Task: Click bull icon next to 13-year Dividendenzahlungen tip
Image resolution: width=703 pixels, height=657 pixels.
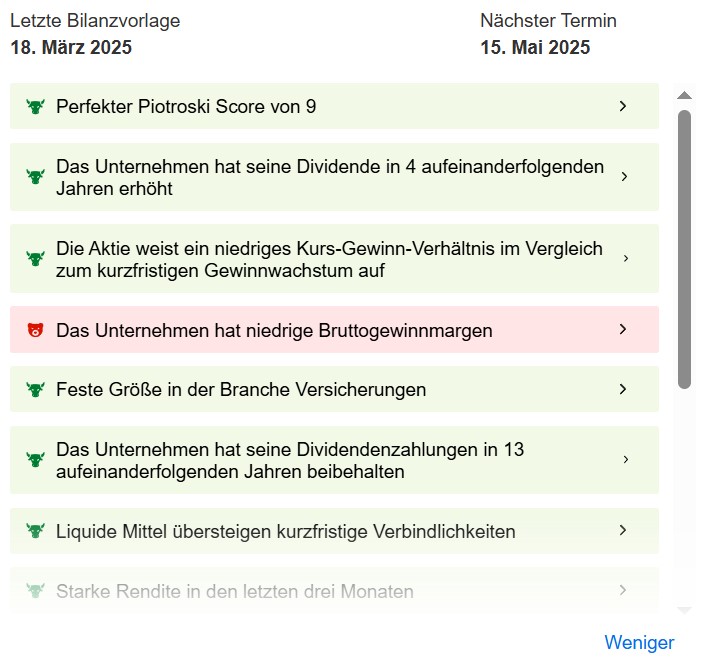Action: 36,460
